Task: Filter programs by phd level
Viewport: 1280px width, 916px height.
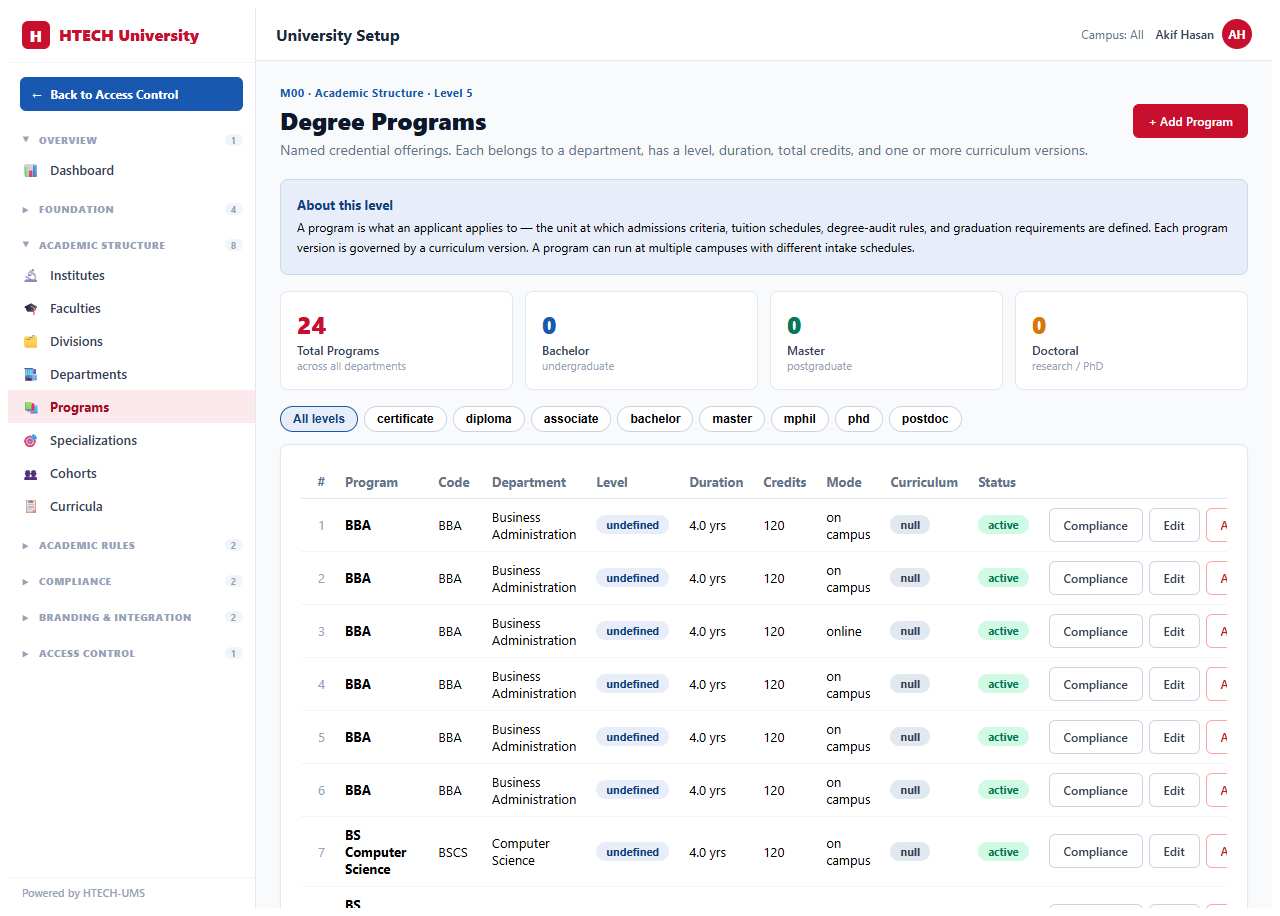Action: [x=859, y=419]
